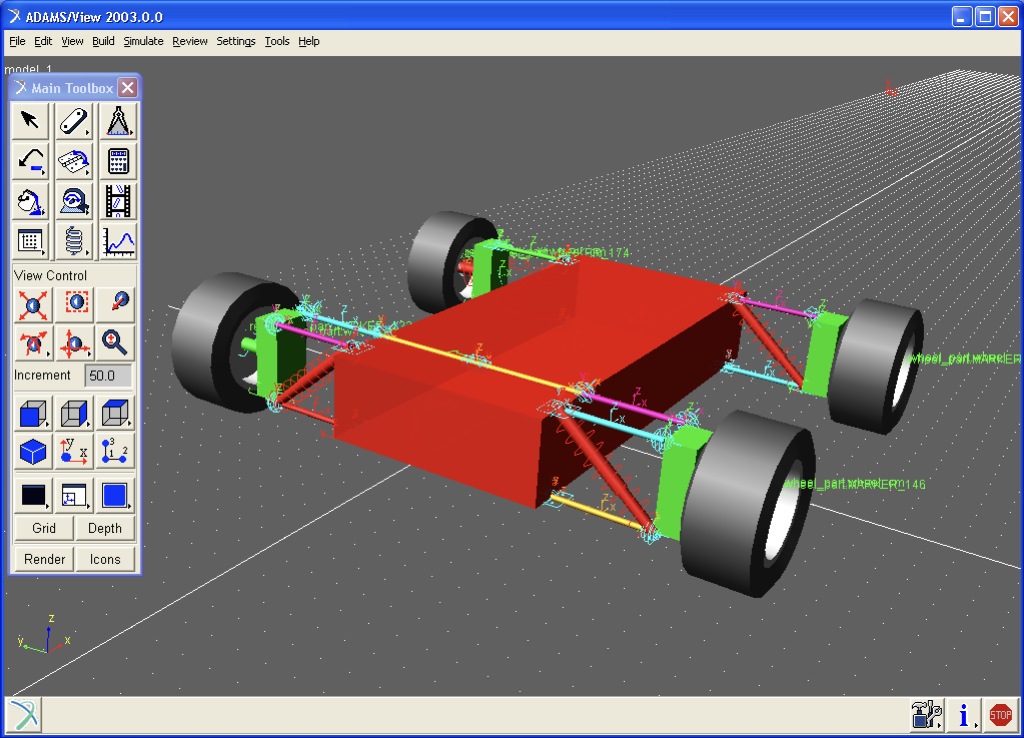Open the Front view cube stack
This screenshot has height=738, width=1024.
pos(33,413)
